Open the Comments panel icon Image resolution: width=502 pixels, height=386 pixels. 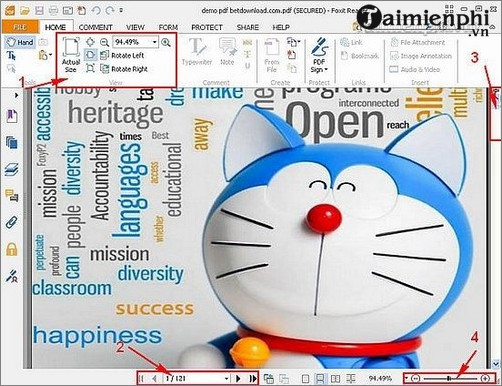click(x=12, y=196)
